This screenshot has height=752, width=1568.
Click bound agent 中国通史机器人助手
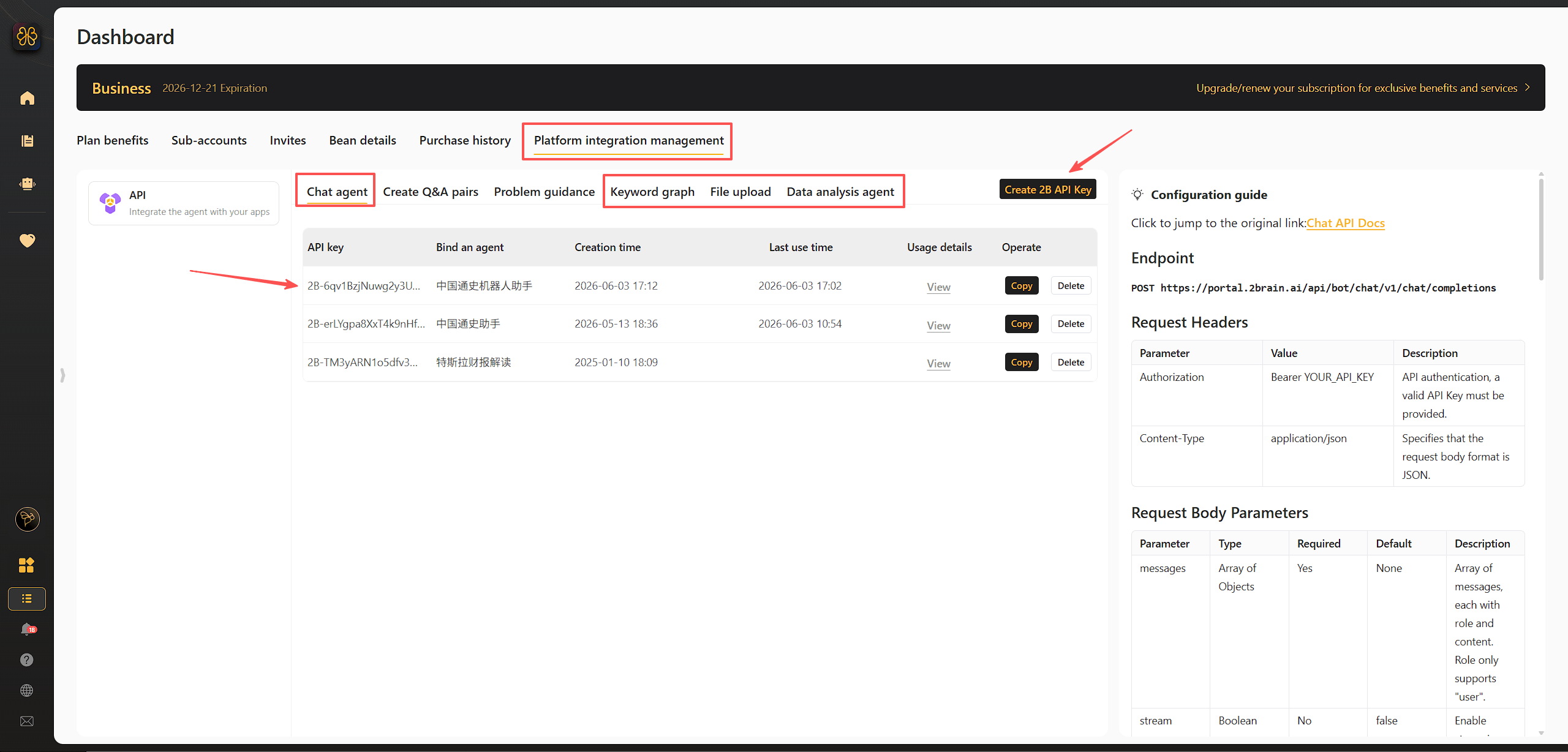point(484,285)
